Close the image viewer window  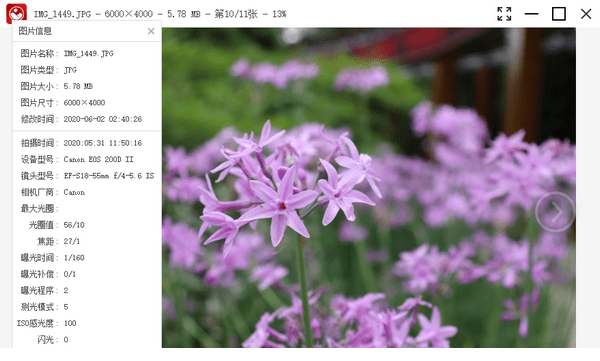tap(586, 14)
